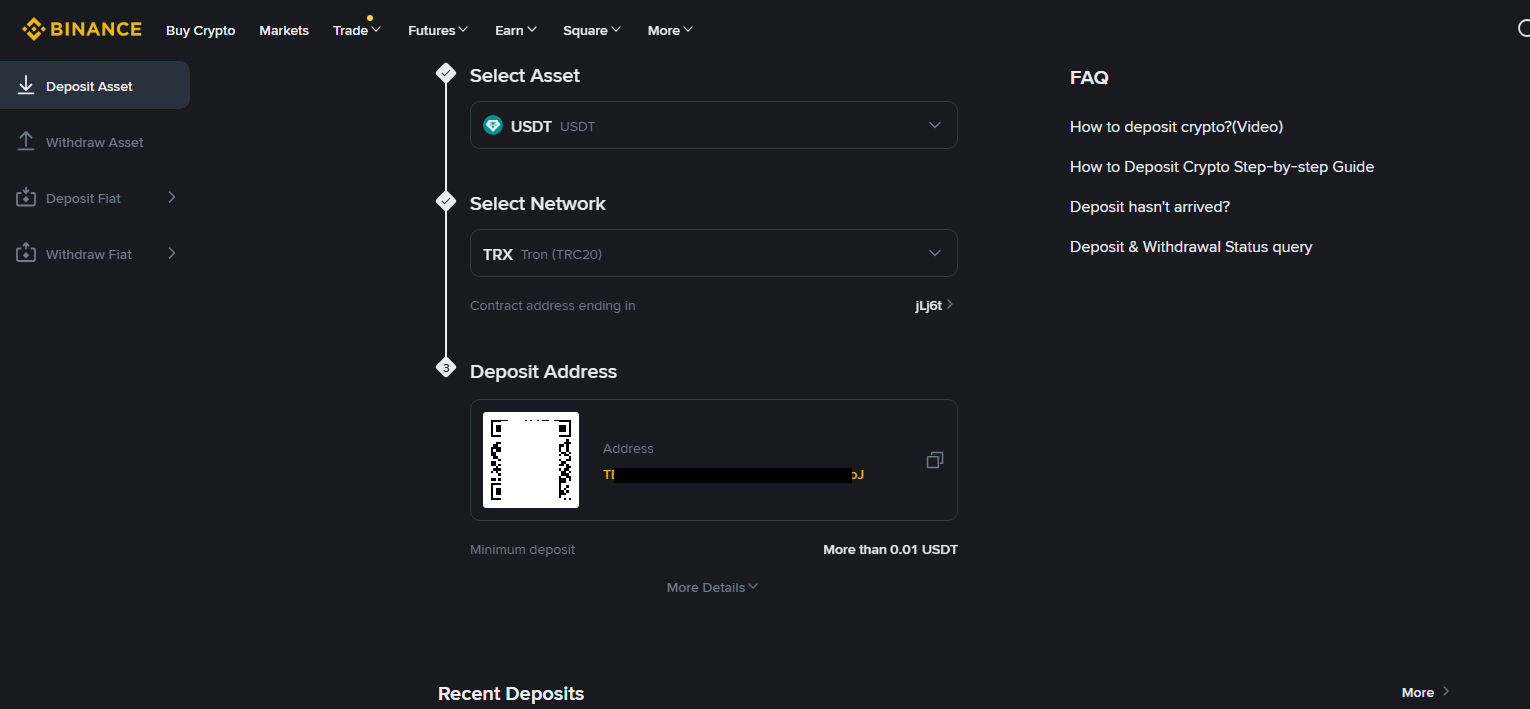Click 'Contract address ending in' label
The height and width of the screenshot is (709, 1530).
(x=553, y=306)
